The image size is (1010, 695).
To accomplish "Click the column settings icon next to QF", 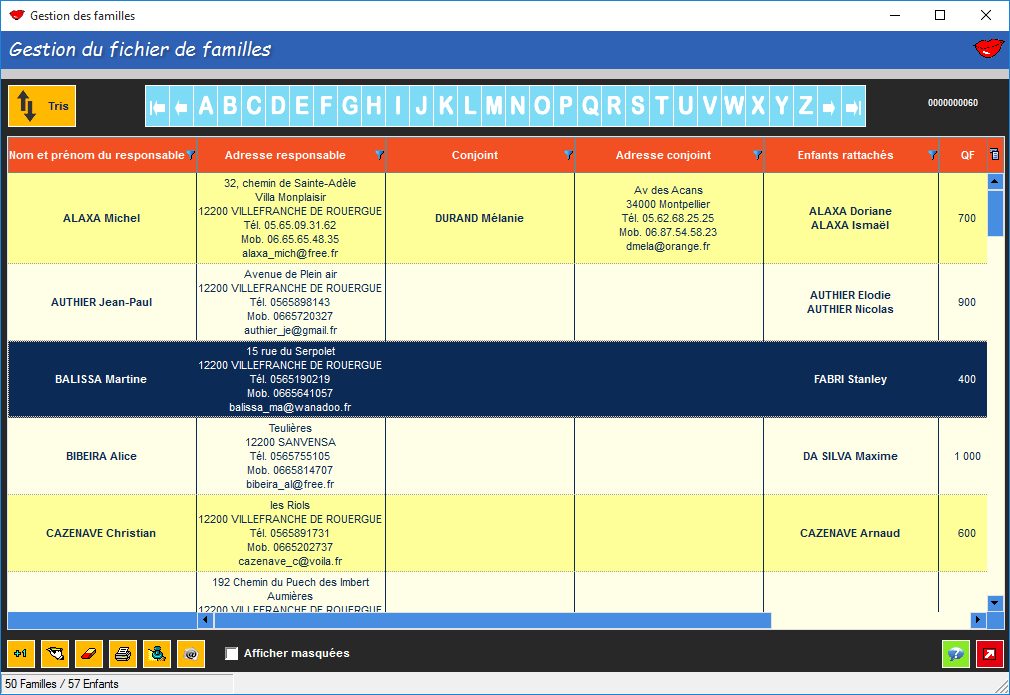I will point(994,154).
